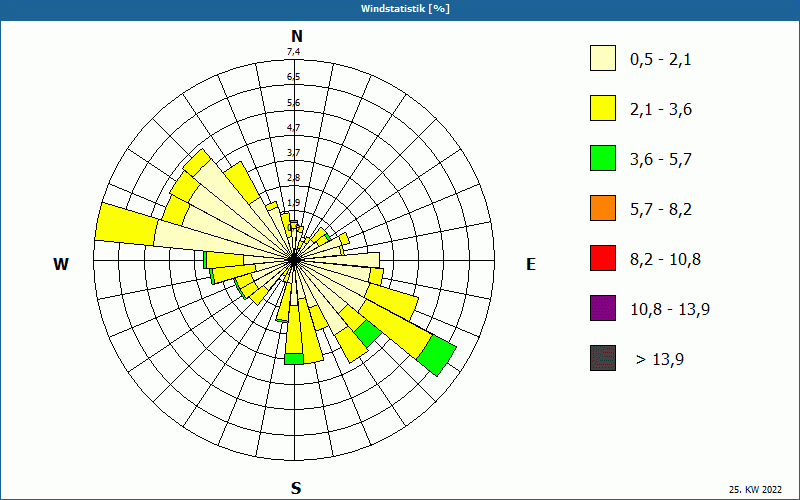Click the 6,5 axis scale value

293,77
